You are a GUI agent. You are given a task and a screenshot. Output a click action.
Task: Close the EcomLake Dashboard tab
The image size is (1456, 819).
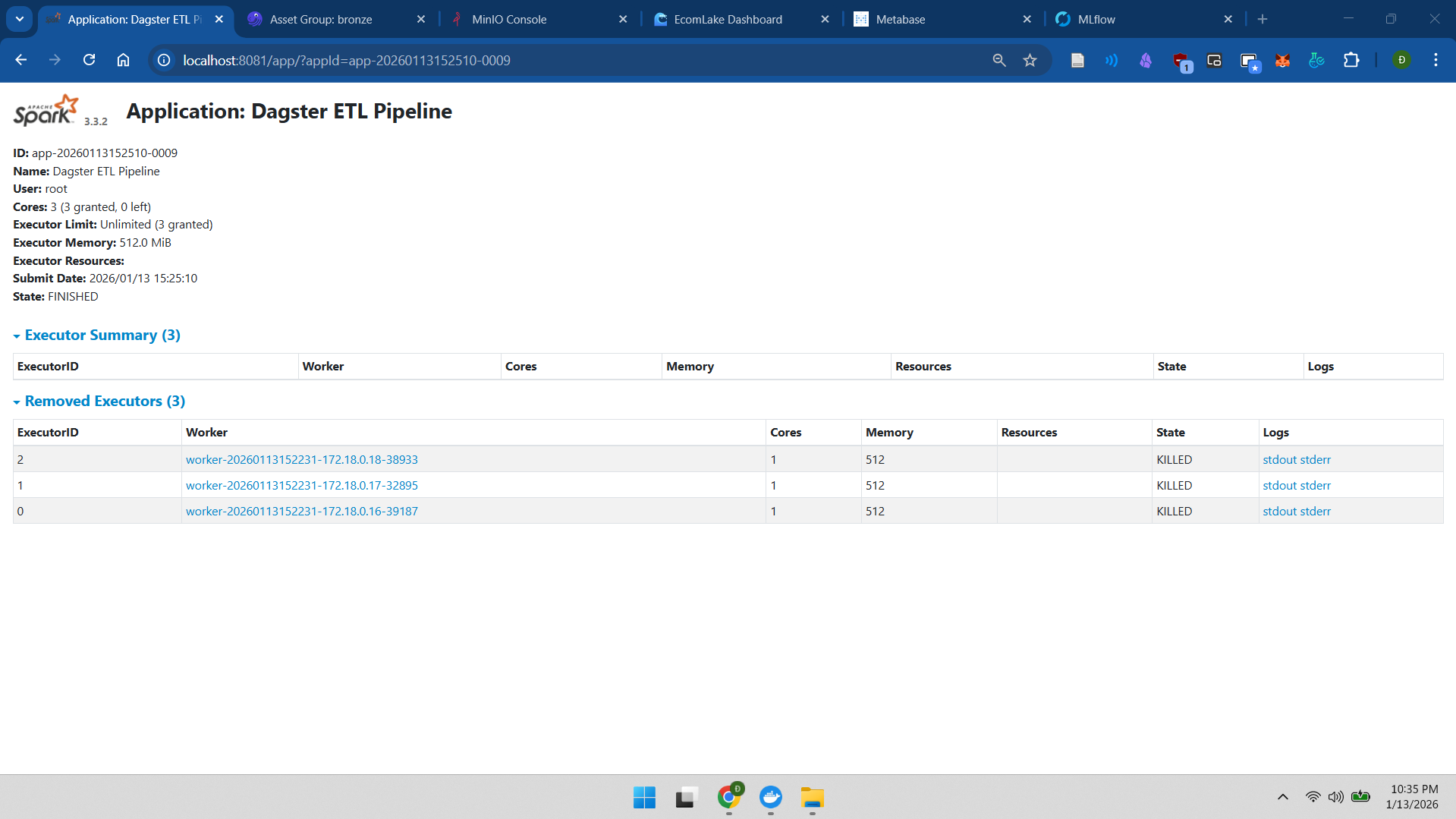click(825, 19)
